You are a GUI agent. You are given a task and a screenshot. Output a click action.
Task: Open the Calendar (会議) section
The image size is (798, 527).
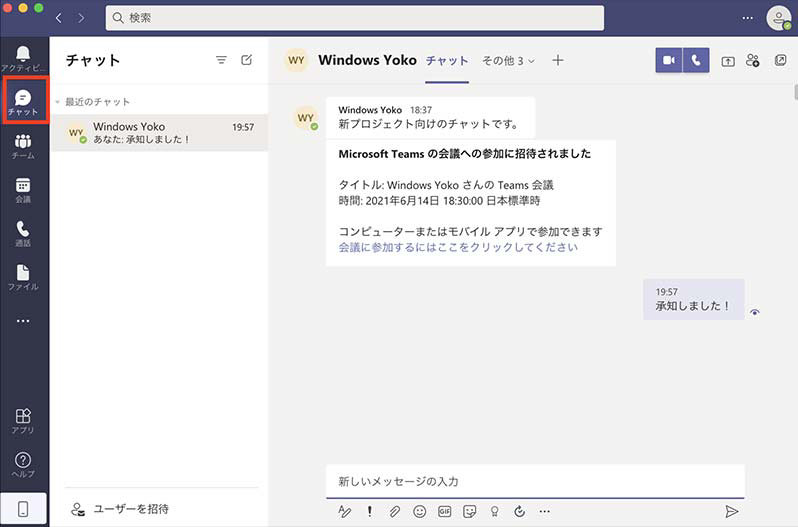[x=23, y=190]
